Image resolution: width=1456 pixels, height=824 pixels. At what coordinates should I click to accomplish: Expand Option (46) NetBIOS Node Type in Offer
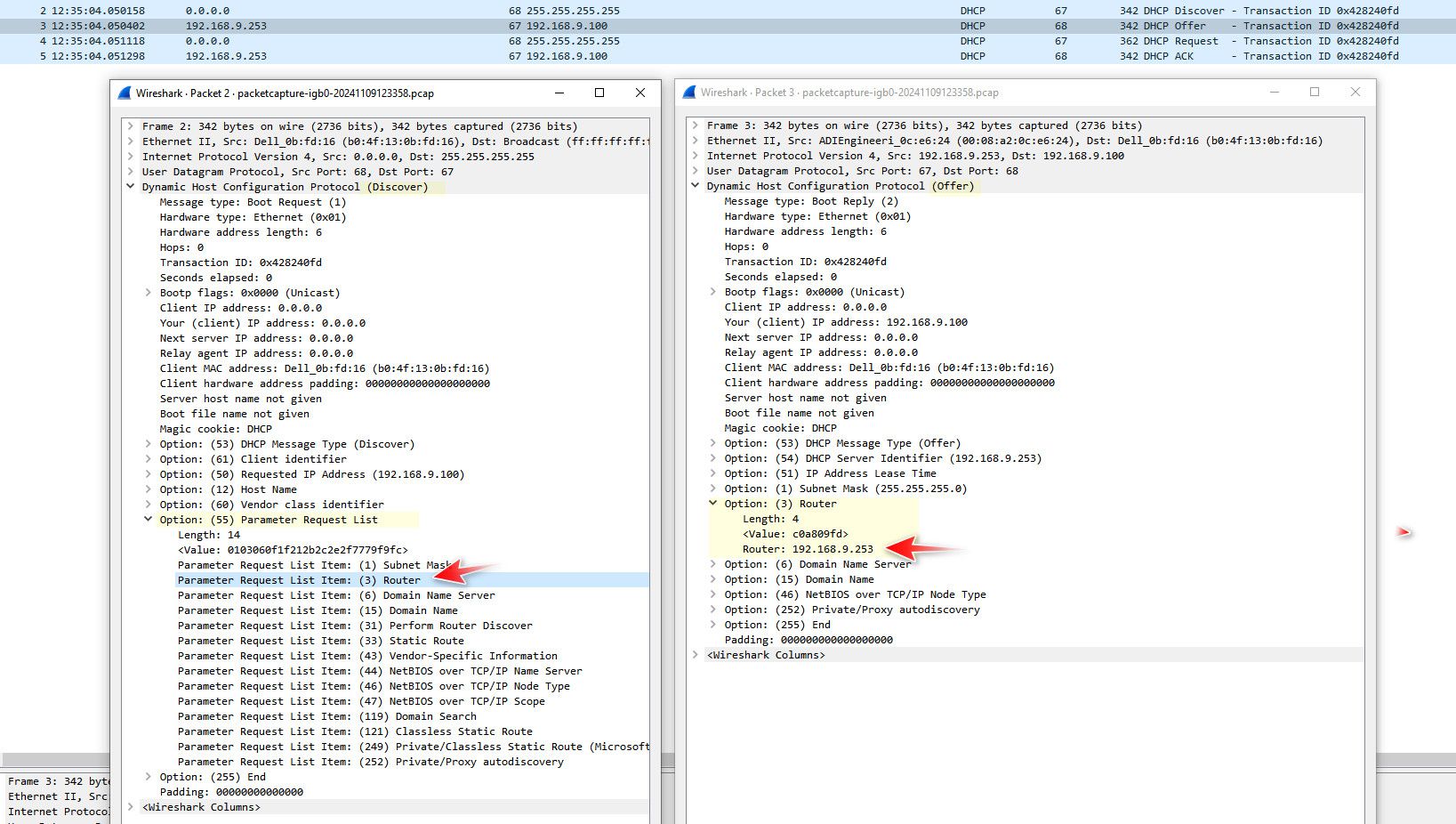[x=713, y=594]
